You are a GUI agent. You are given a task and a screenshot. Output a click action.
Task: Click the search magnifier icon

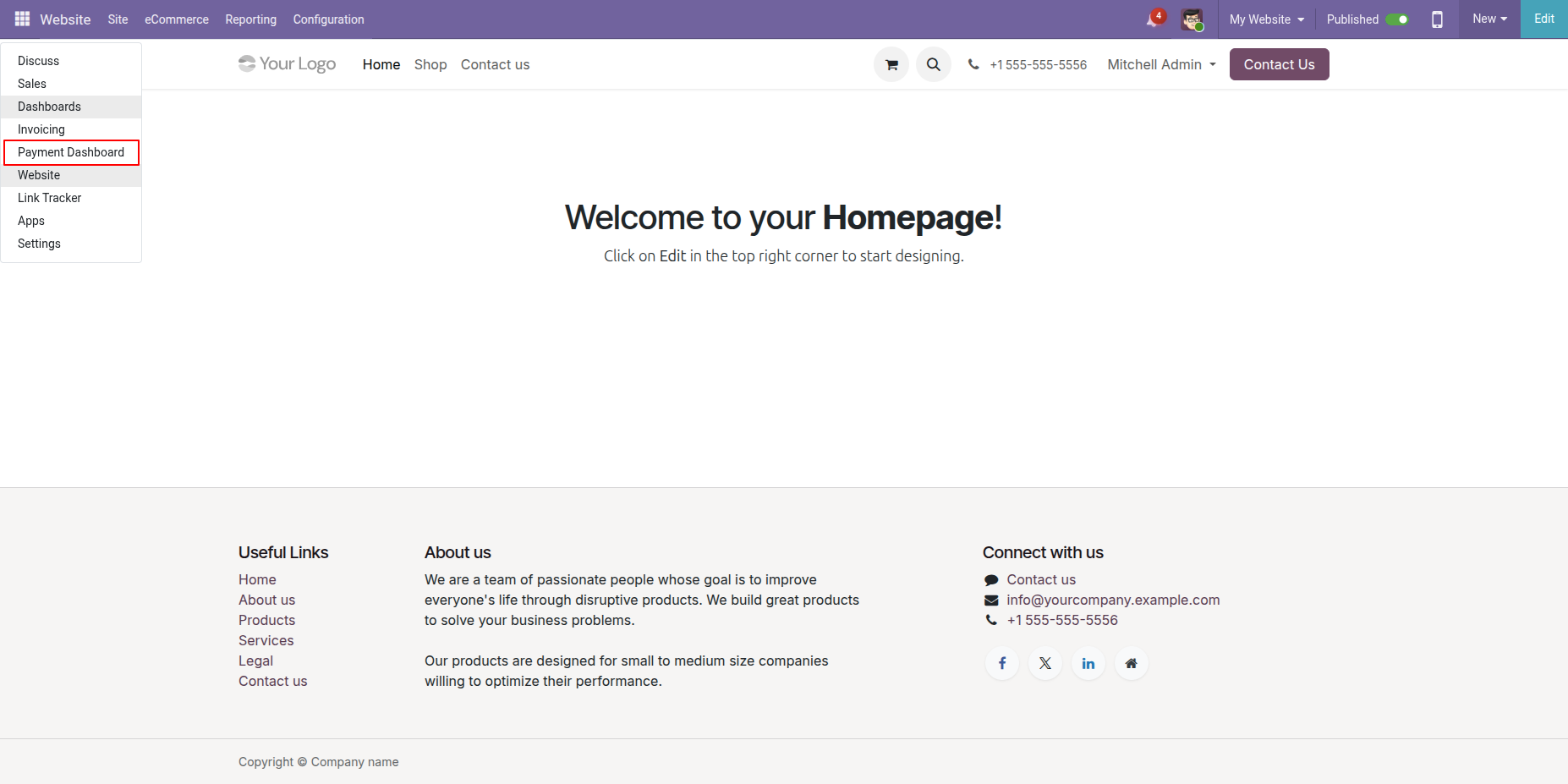pos(934,64)
